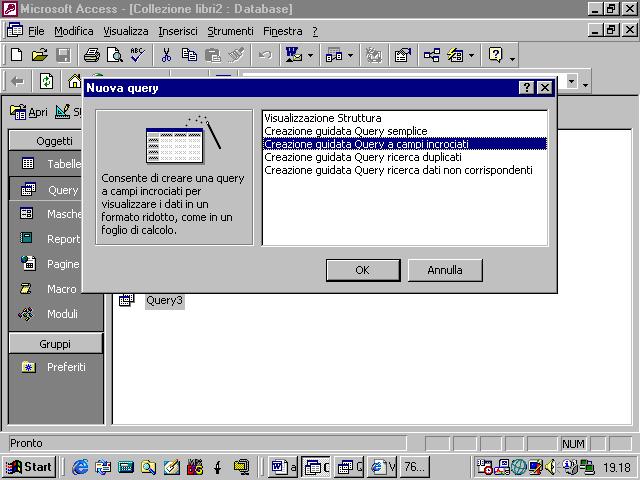Viewport: 640px width, 480px height.
Task: Open the Finestra menu
Action: point(282,31)
